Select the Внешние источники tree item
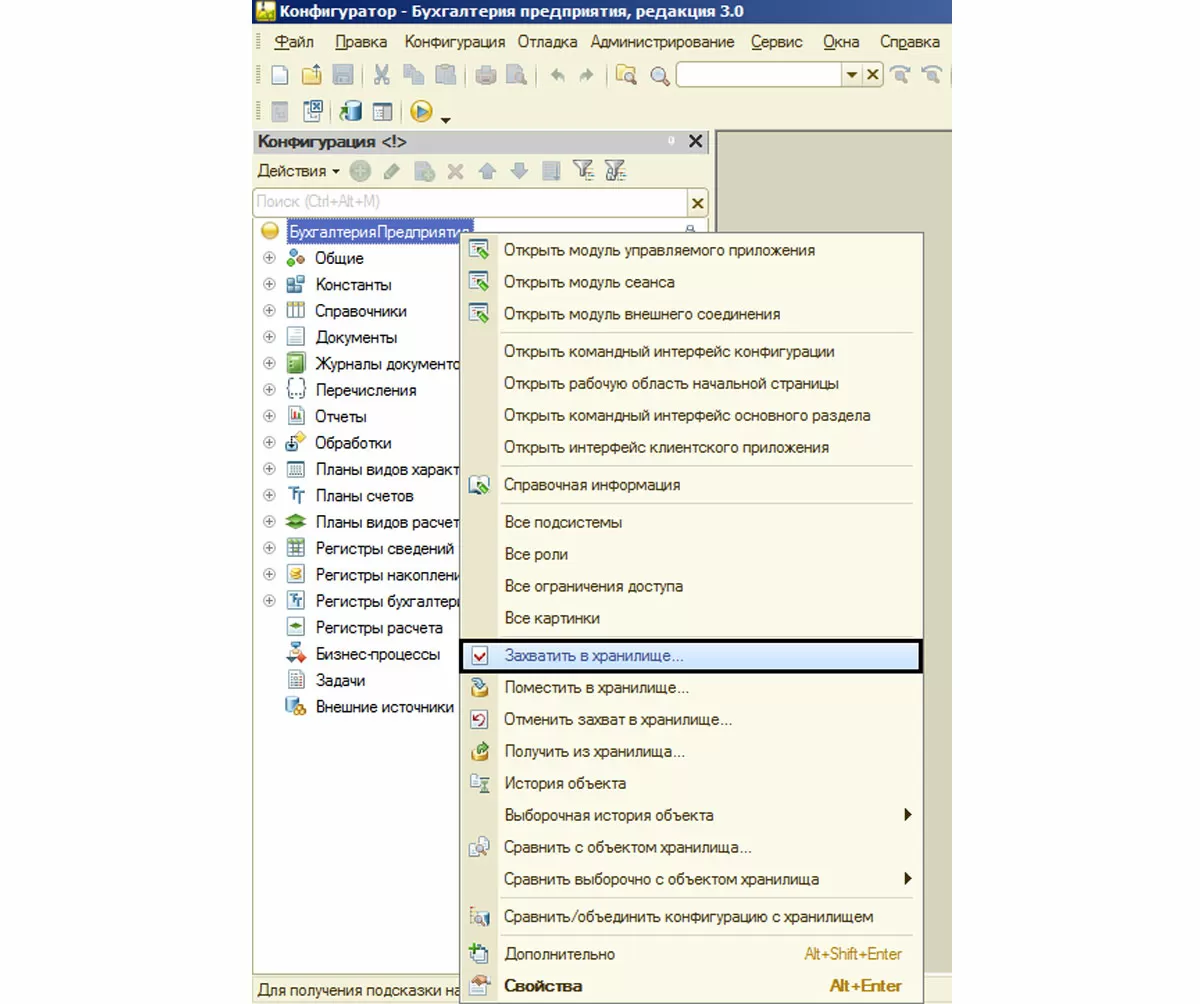Screen dimensions: 1200x1004 tap(384, 707)
